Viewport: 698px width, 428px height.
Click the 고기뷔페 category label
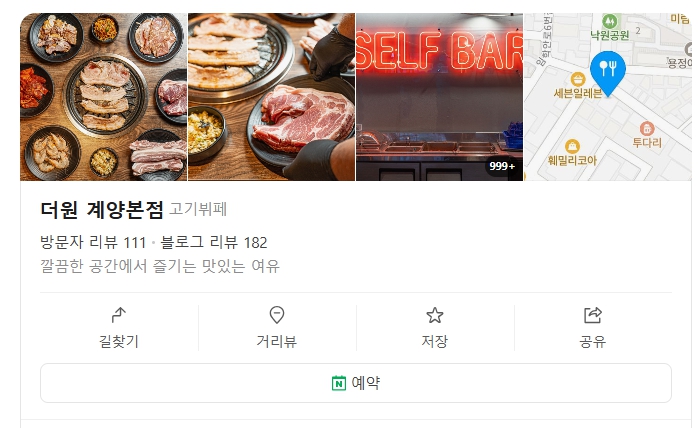[x=198, y=209]
